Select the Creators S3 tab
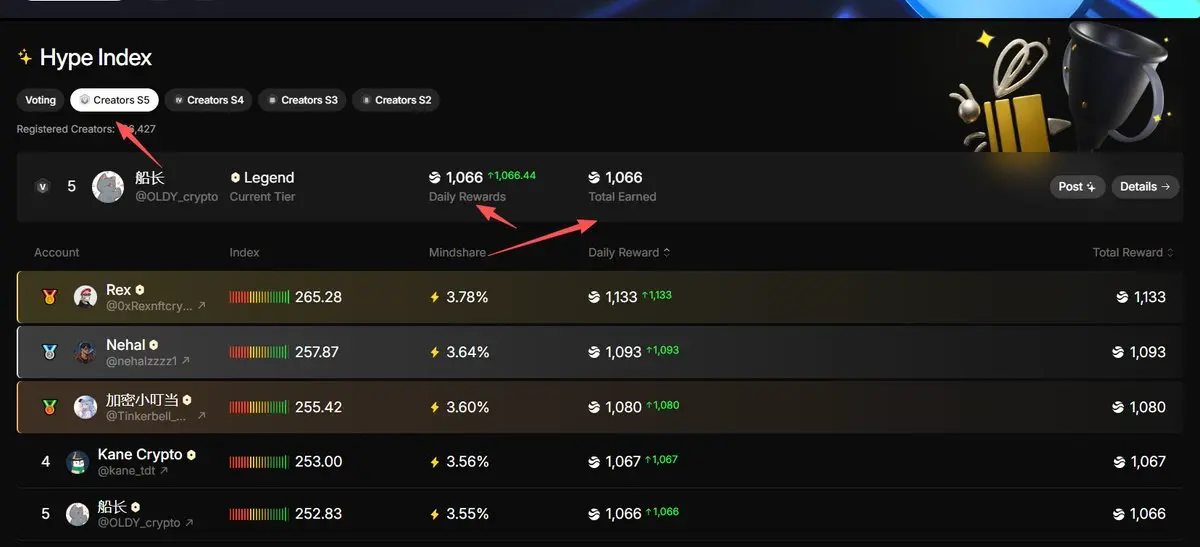 point(302,100)
